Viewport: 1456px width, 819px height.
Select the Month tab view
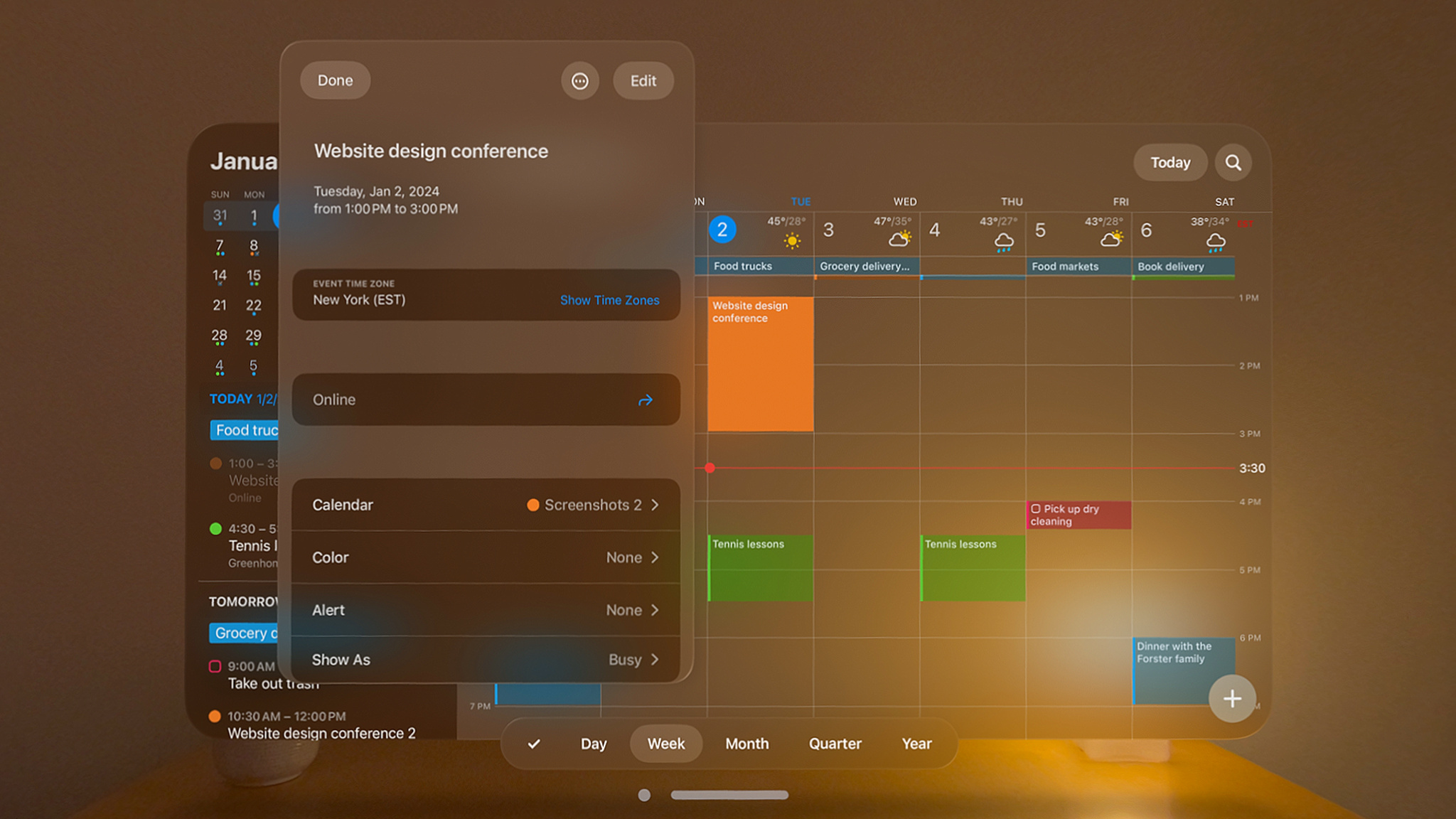coord(747,743)
